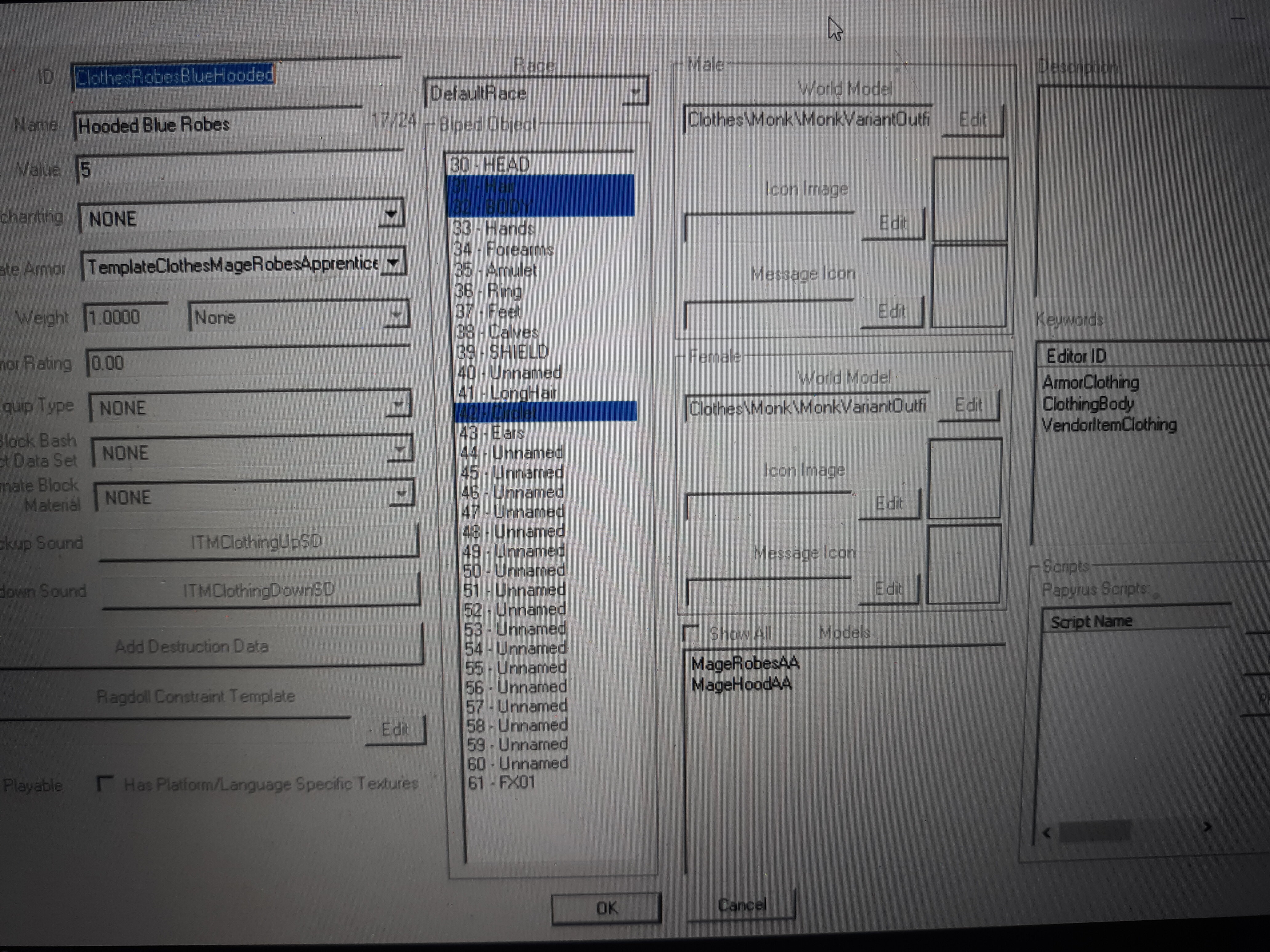Click the Description text area
Screen dimensions: 1270x952
pos(1153,191)
